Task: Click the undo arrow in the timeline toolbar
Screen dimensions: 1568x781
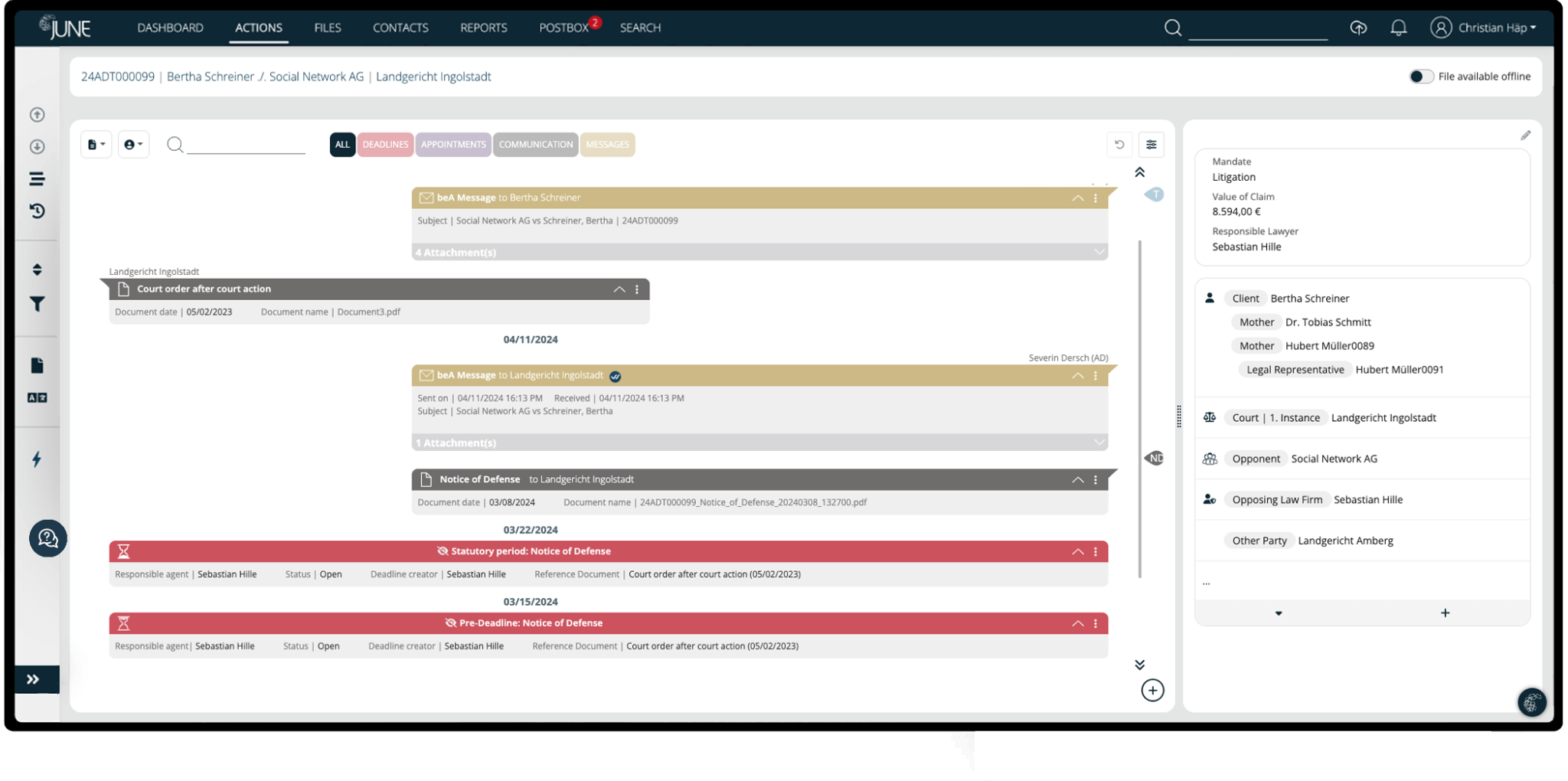Action: pos(1120,144)
